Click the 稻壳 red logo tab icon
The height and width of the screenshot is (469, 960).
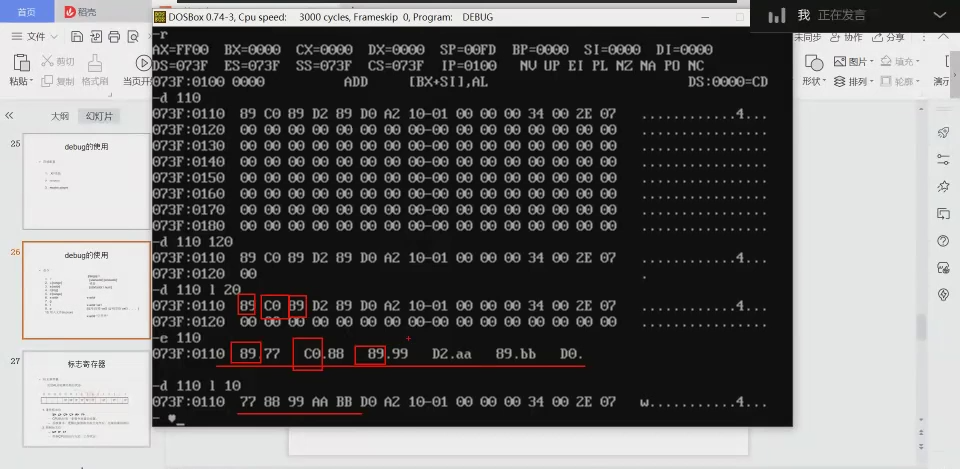click(70, 12)
